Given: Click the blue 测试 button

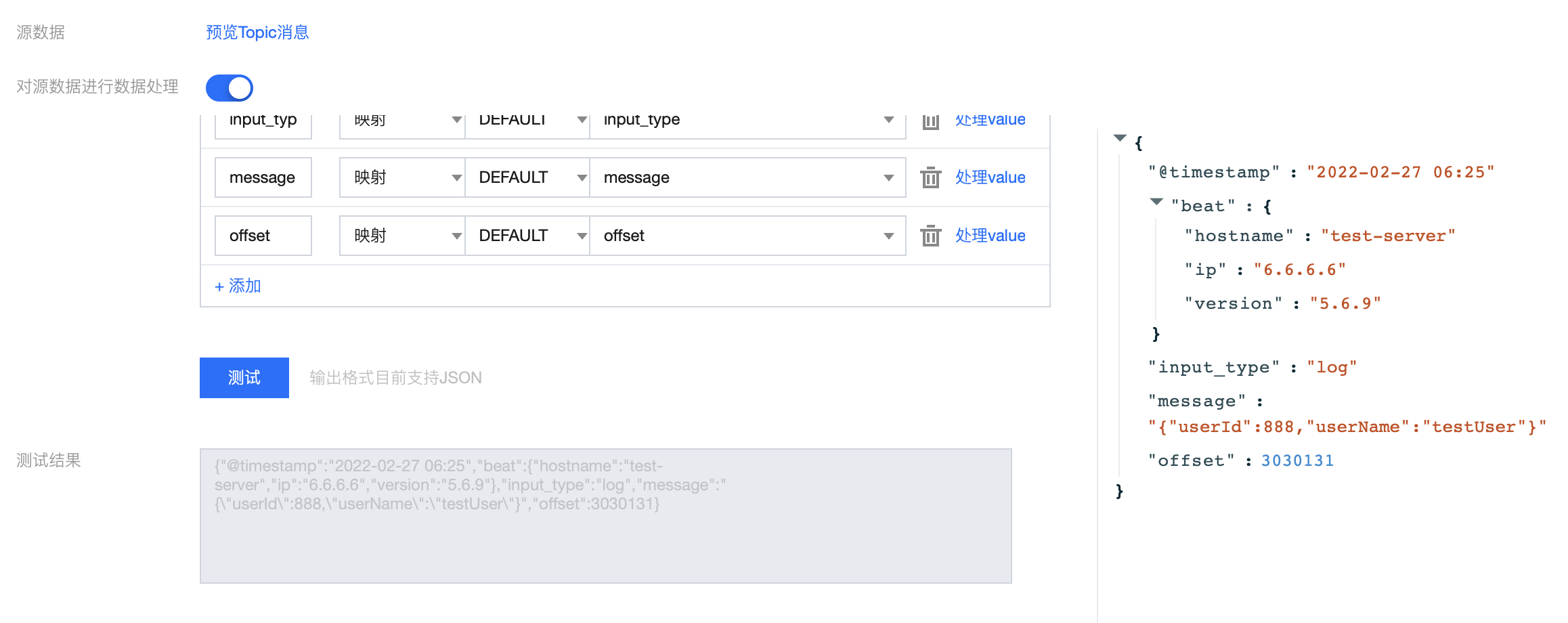Looking at the screenshot, I should [x=244, y=378].
